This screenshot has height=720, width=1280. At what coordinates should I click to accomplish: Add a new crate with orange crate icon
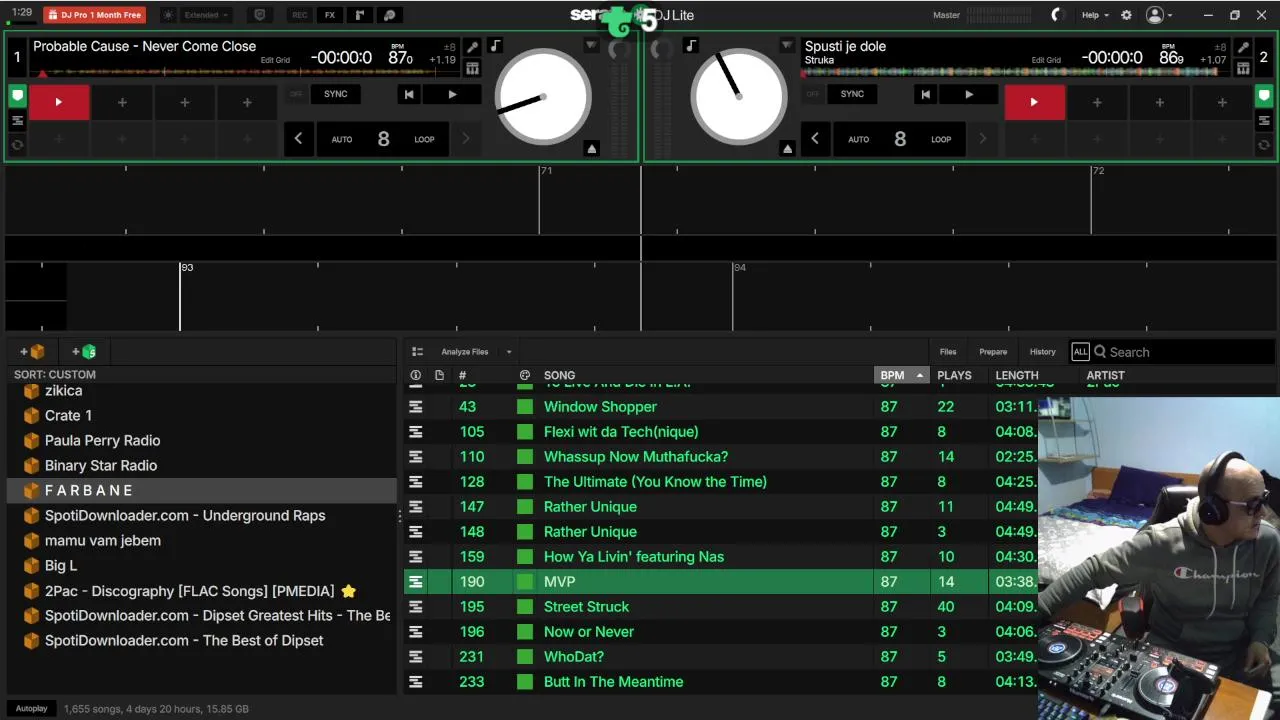[32, 352]
